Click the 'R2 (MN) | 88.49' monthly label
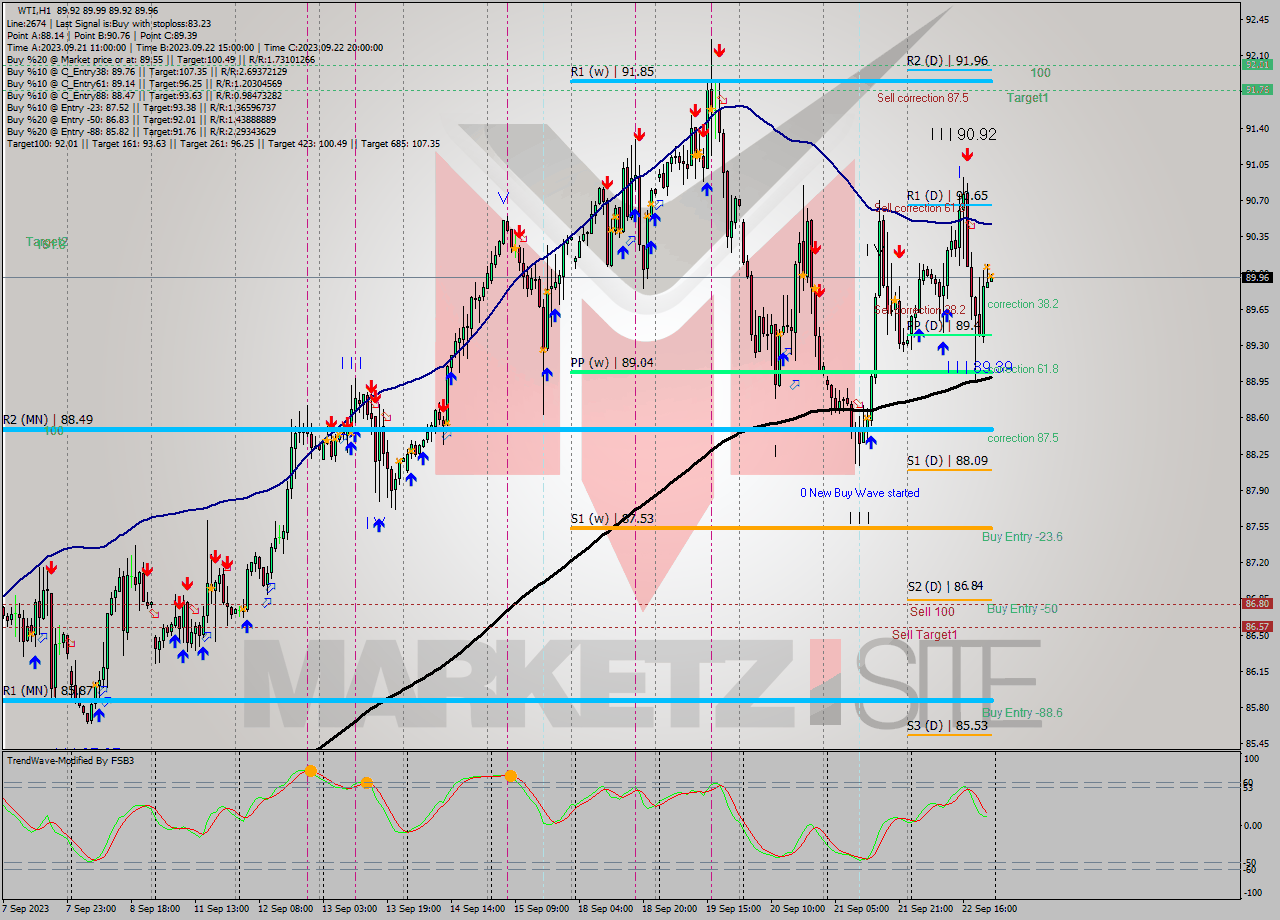 pos(48,420)
